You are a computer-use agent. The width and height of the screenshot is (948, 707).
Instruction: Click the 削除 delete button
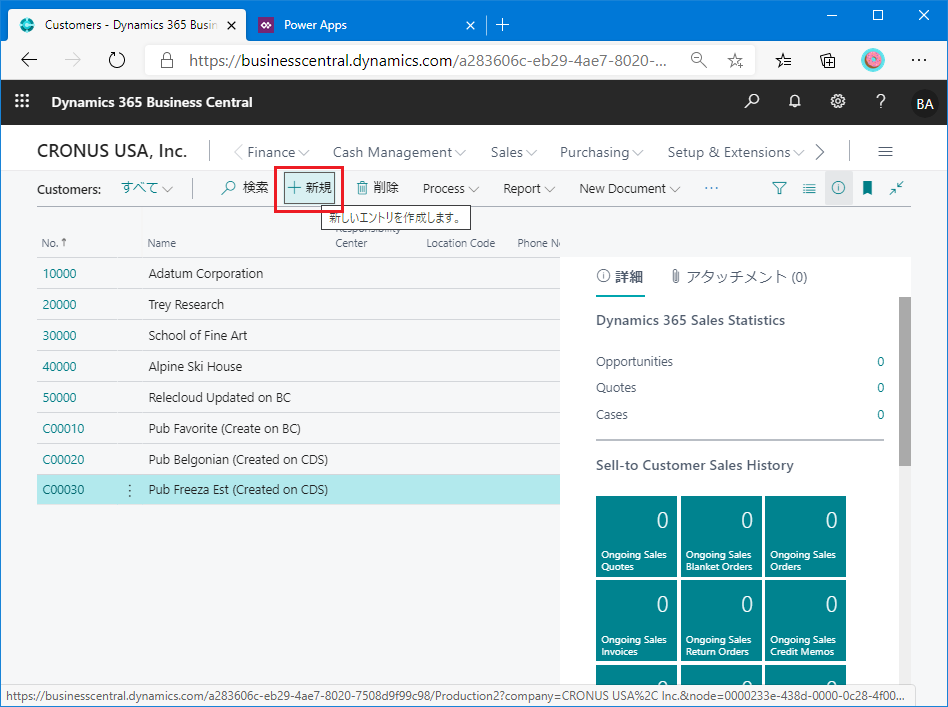pyautogui.click(x=377, y=188)
